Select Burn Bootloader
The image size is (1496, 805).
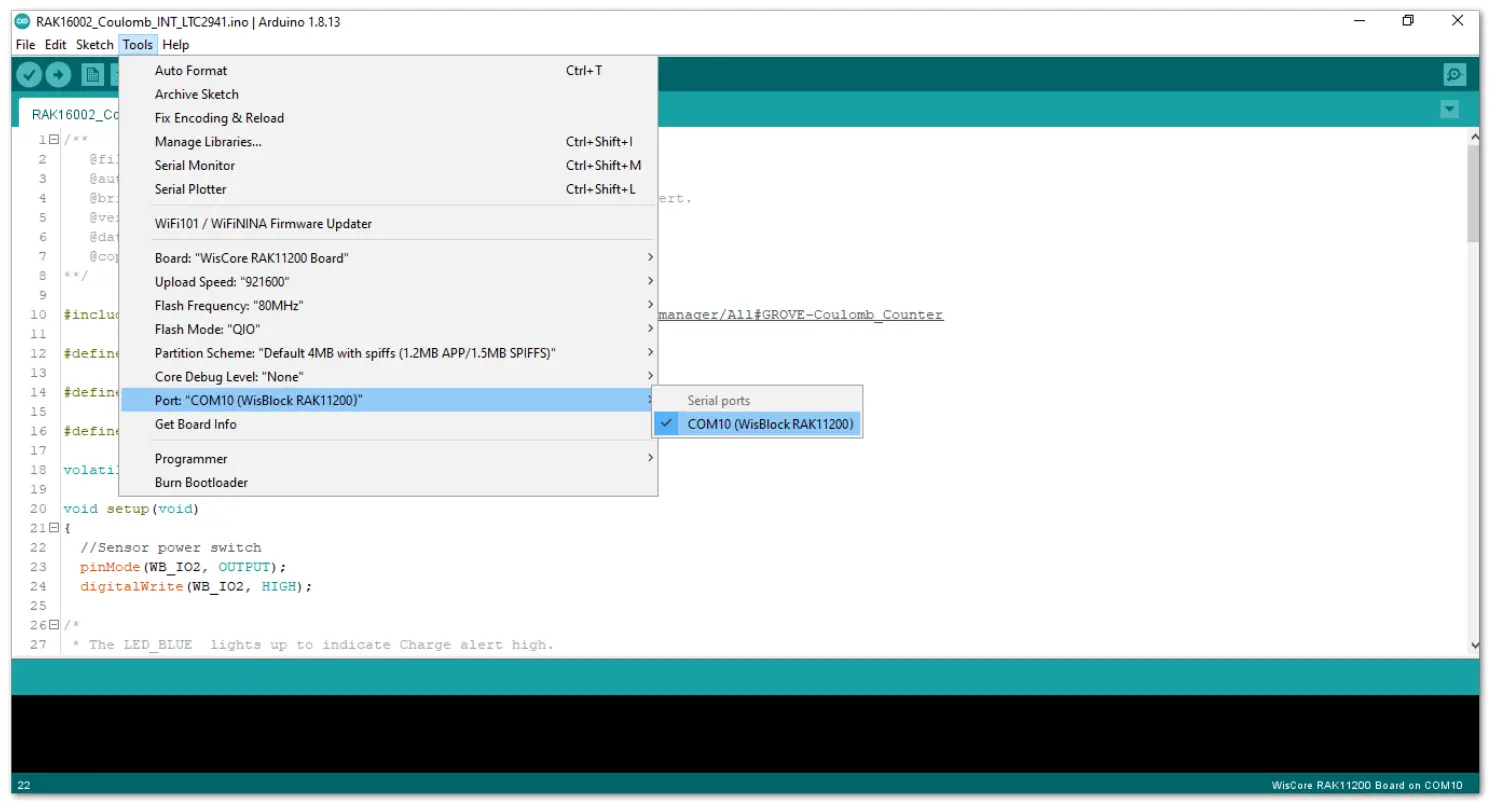pos(388,483)
